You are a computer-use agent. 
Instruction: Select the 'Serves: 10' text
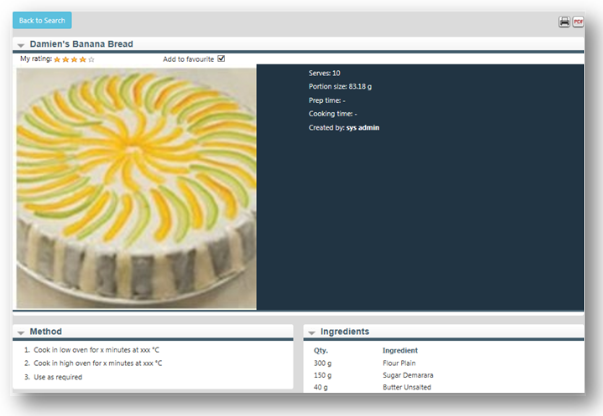324,73
